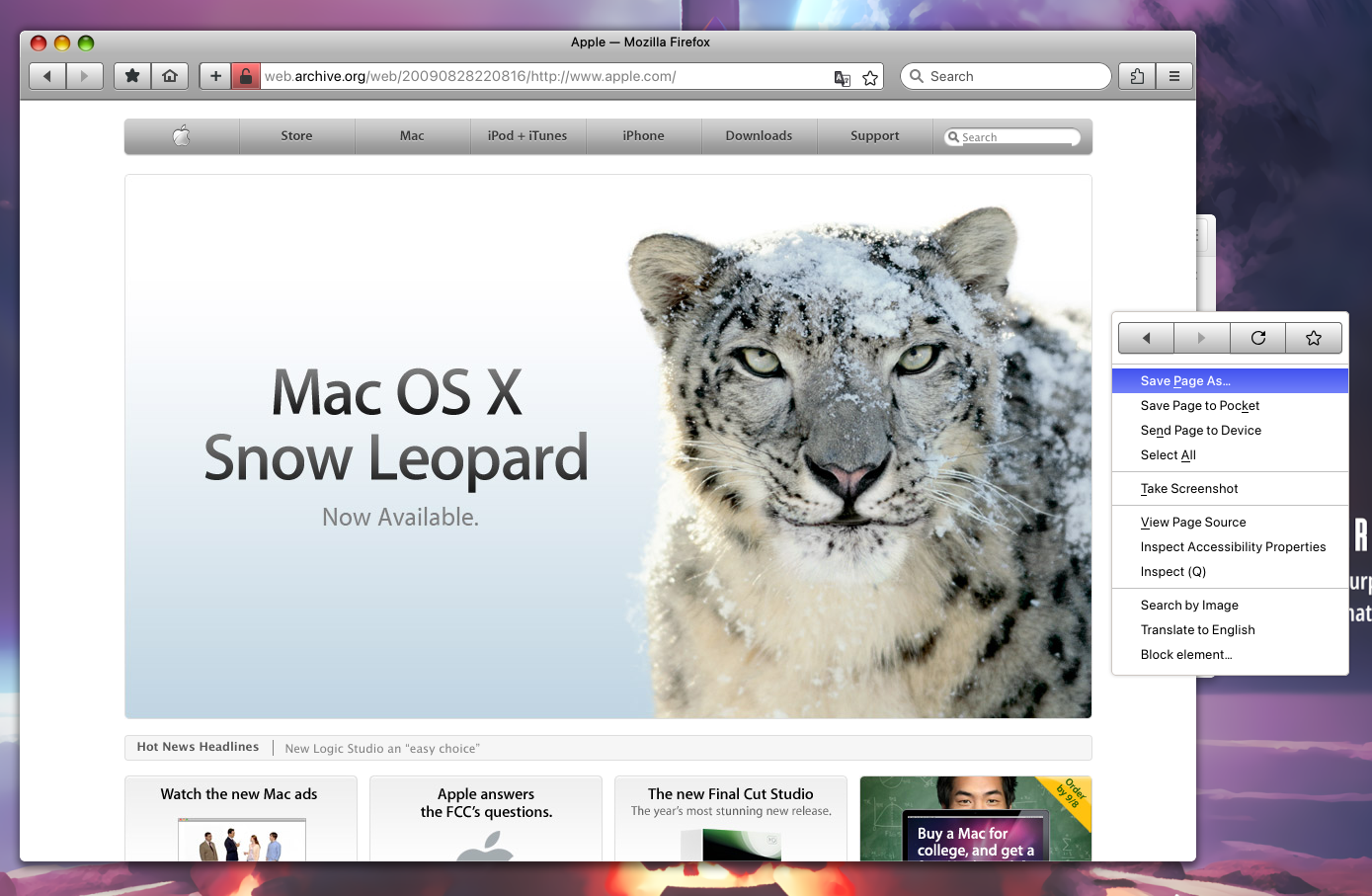This screenshot has height=896, width=1372.
Task: Open 'The new Final Cut Studio' promo
Action: 731,819
